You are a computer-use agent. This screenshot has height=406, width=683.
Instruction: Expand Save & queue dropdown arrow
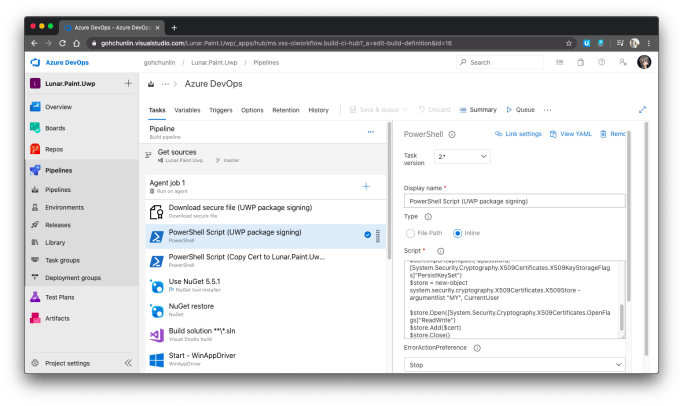pos(405,110)
